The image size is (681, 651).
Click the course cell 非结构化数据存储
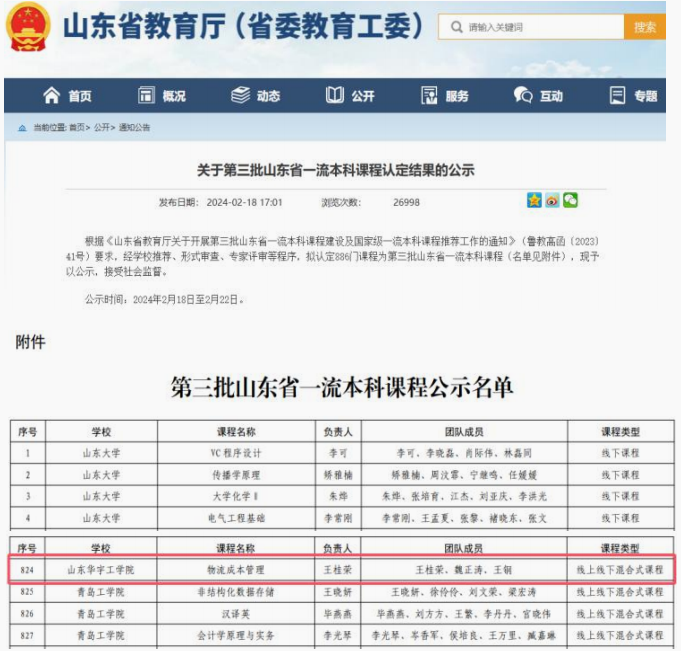click(x=236, y=592)
